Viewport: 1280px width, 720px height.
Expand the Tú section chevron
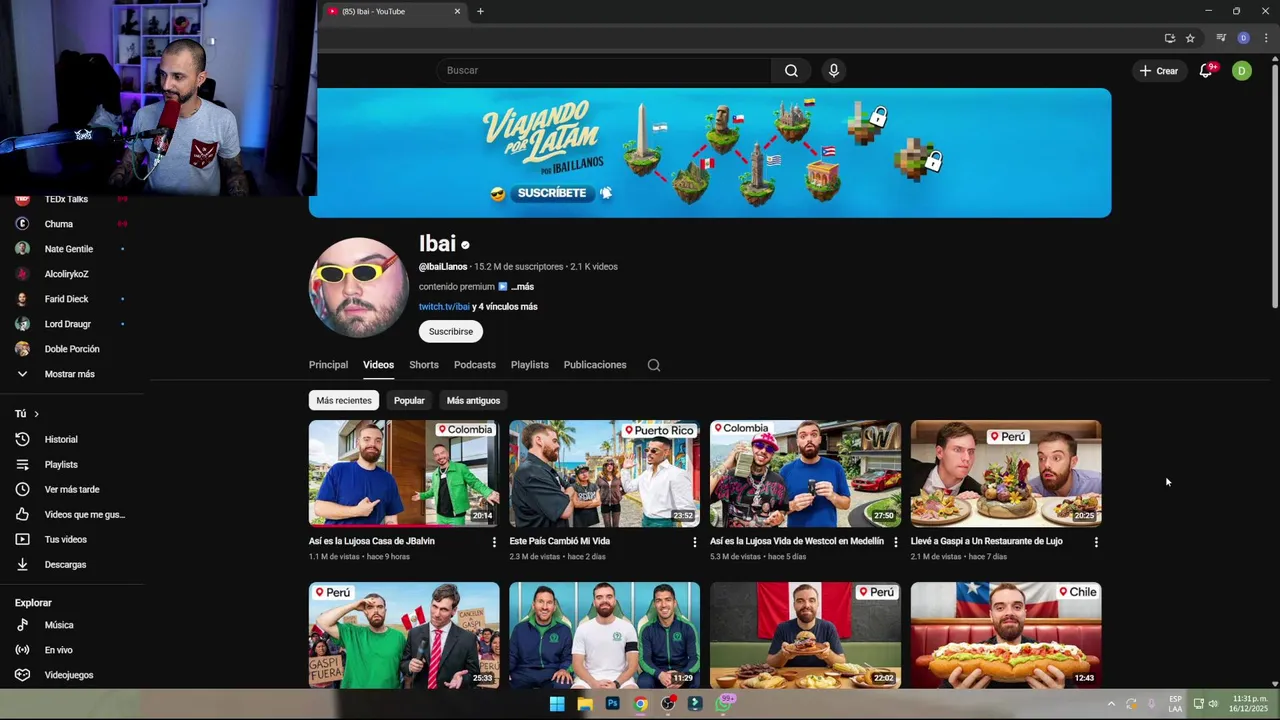[36, 414]
